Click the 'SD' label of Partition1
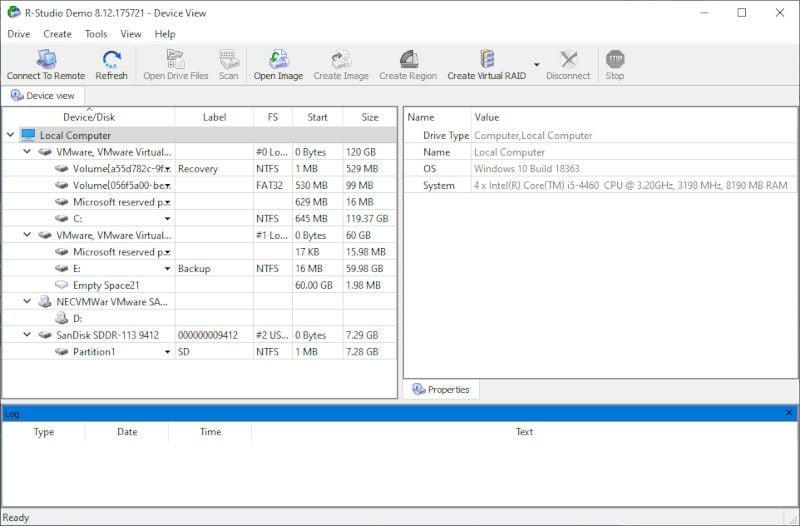 [x=184, y=352]
